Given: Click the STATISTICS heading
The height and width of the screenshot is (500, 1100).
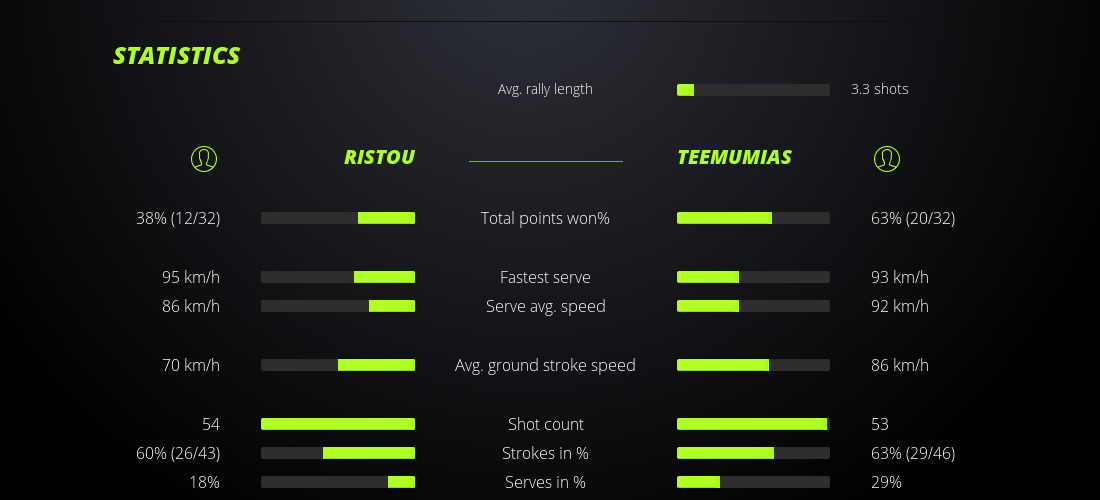Looking at the screenshot, I should (x=176, y=56).
